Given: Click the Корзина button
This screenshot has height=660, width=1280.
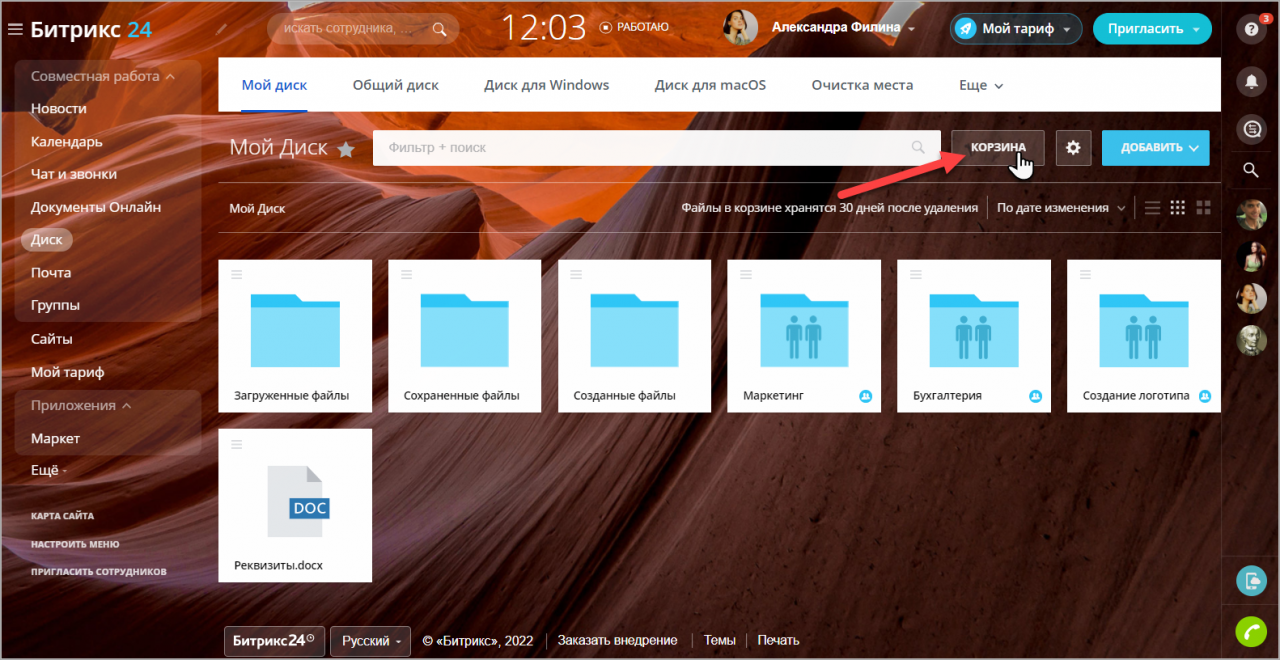Looking at the screenshot, I should (997, 148).
